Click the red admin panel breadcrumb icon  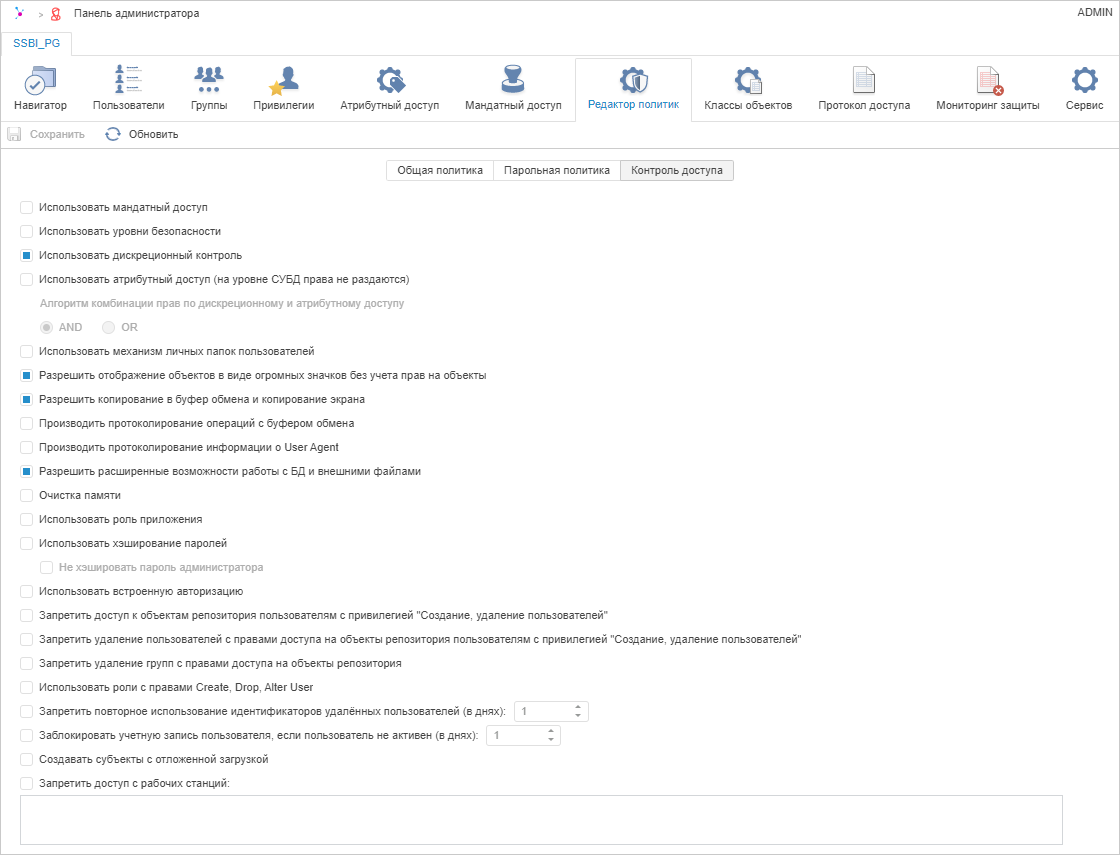(x=56, y=14)
